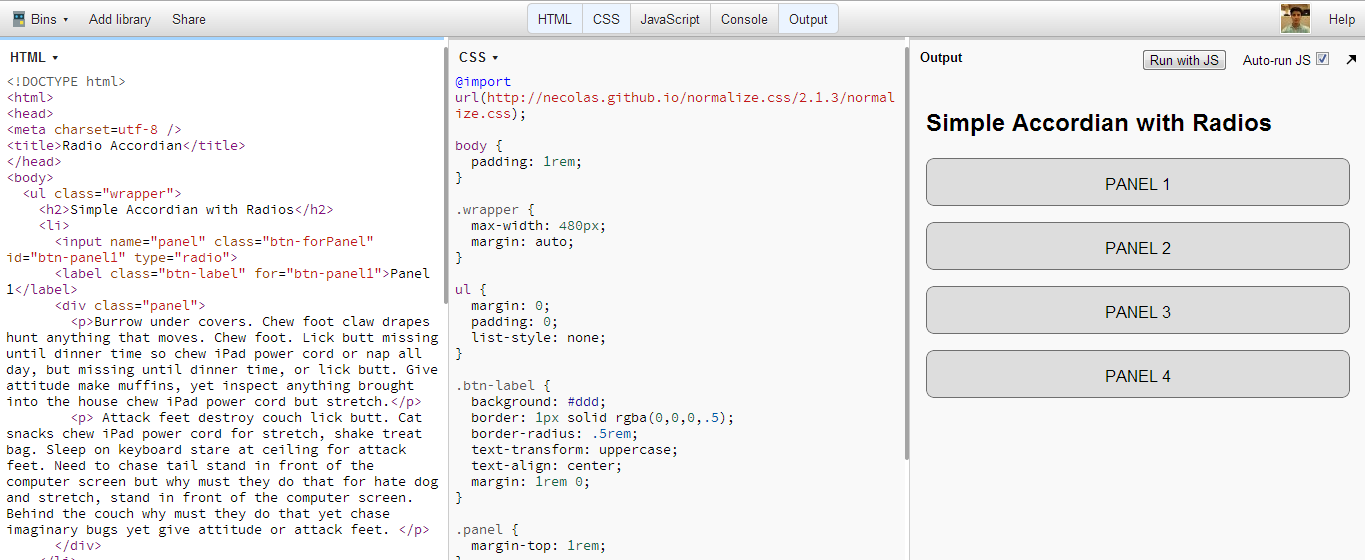
Task: Show the JavaScript panel
Action: click(669, 19)
